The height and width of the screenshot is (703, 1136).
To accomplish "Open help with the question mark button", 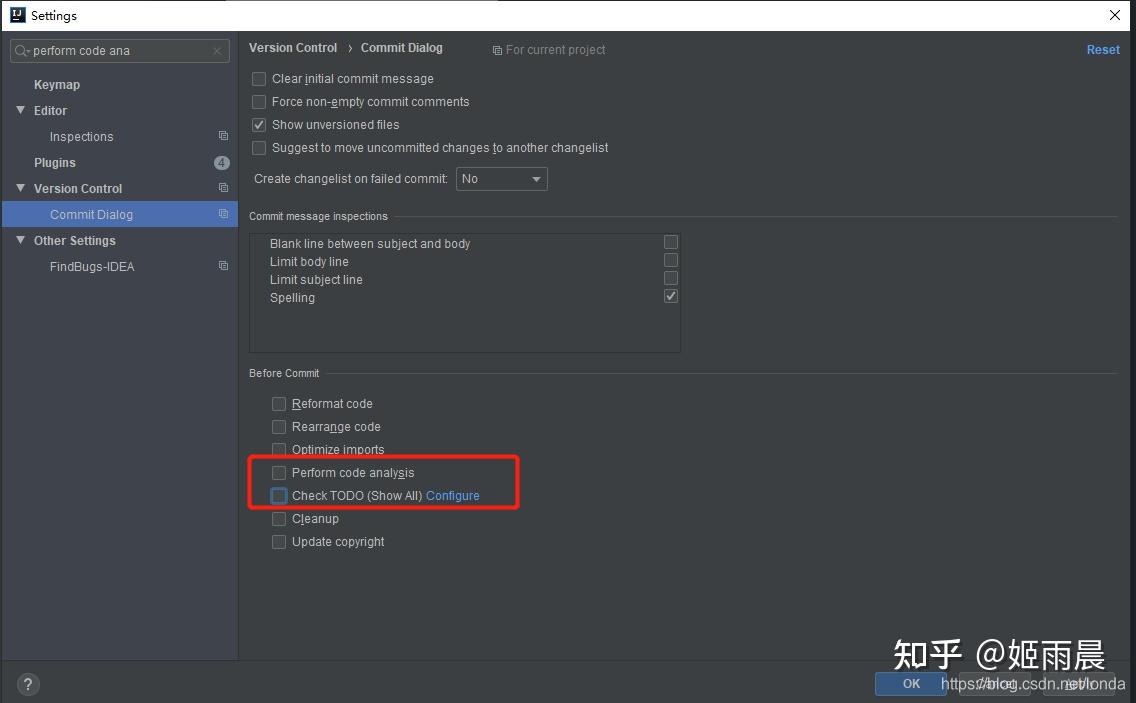I will [x=28, y=684].
